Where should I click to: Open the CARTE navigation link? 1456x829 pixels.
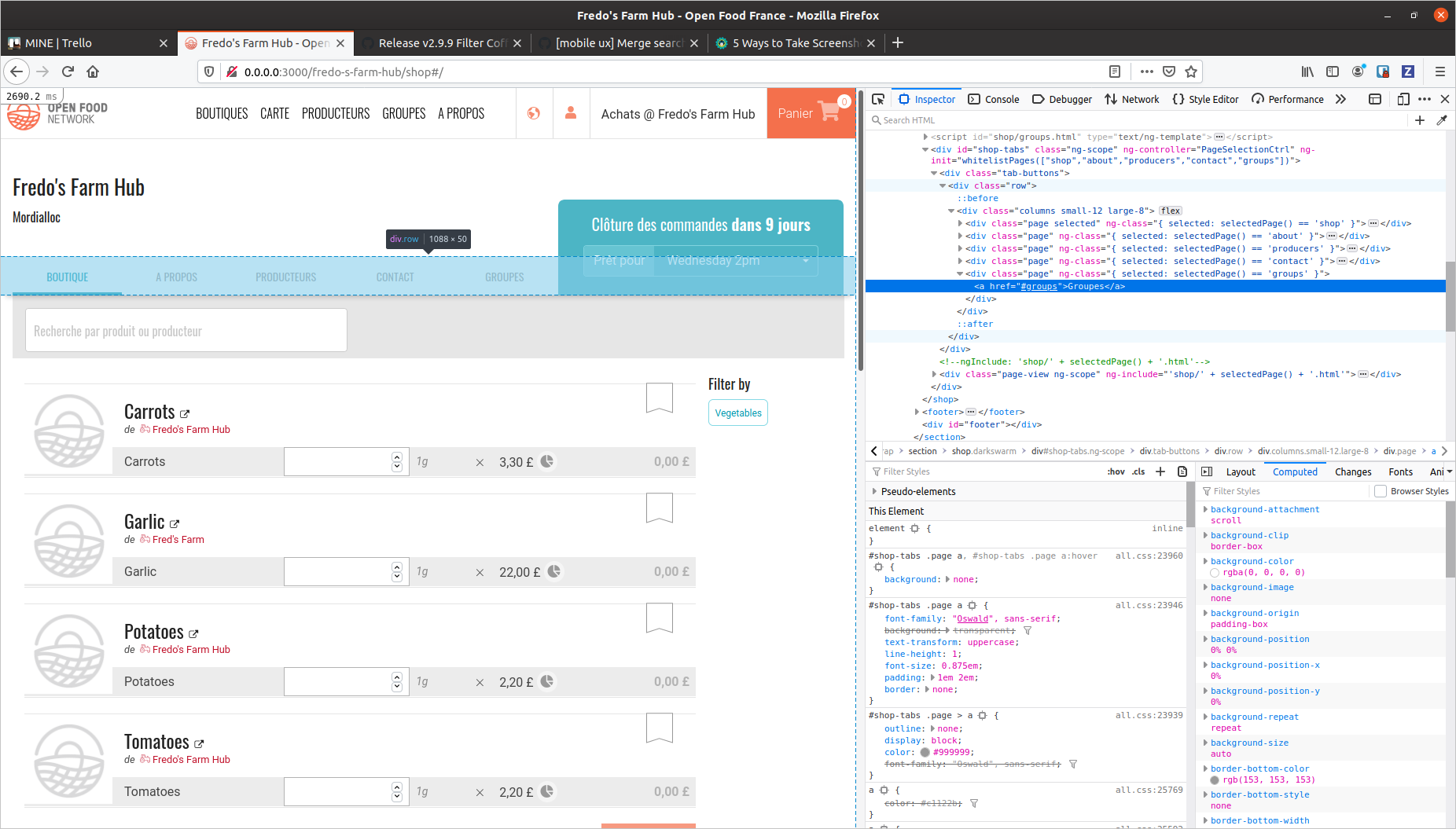tap(275, 113)
